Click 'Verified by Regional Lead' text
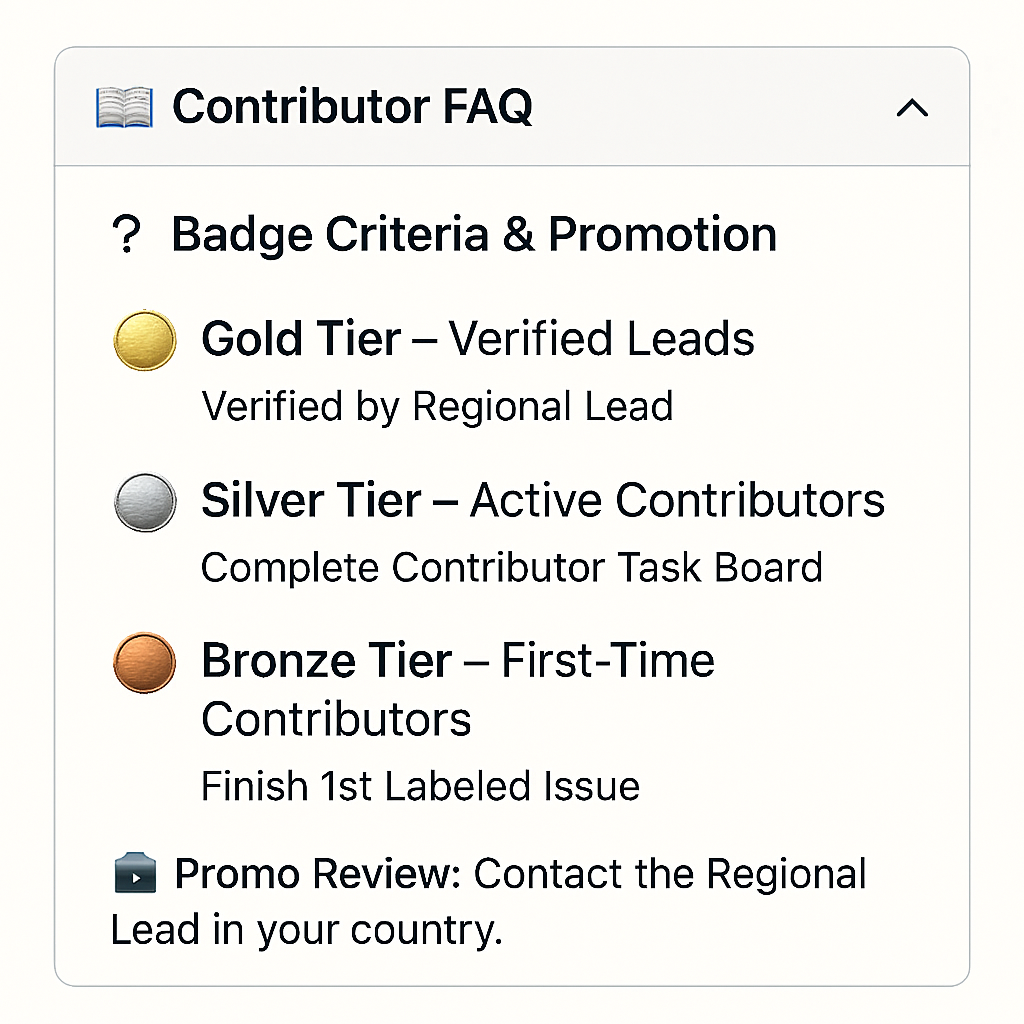The height and width of the screenshot is (1024, 1024). pyautogui.click(x=436, y=407)
